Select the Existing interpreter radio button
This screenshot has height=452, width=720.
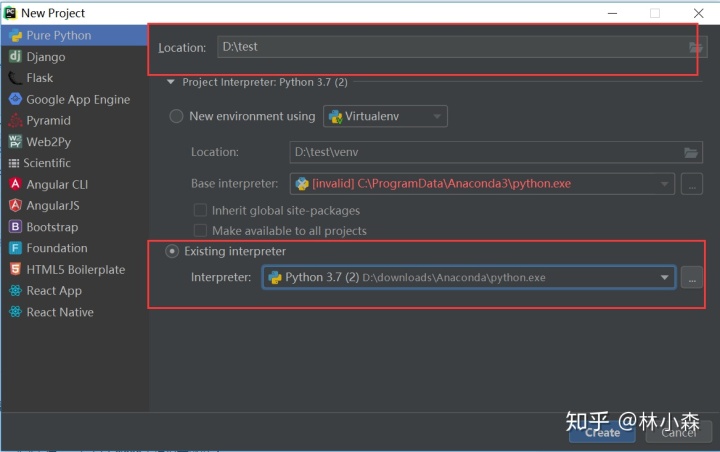(172, 251)
